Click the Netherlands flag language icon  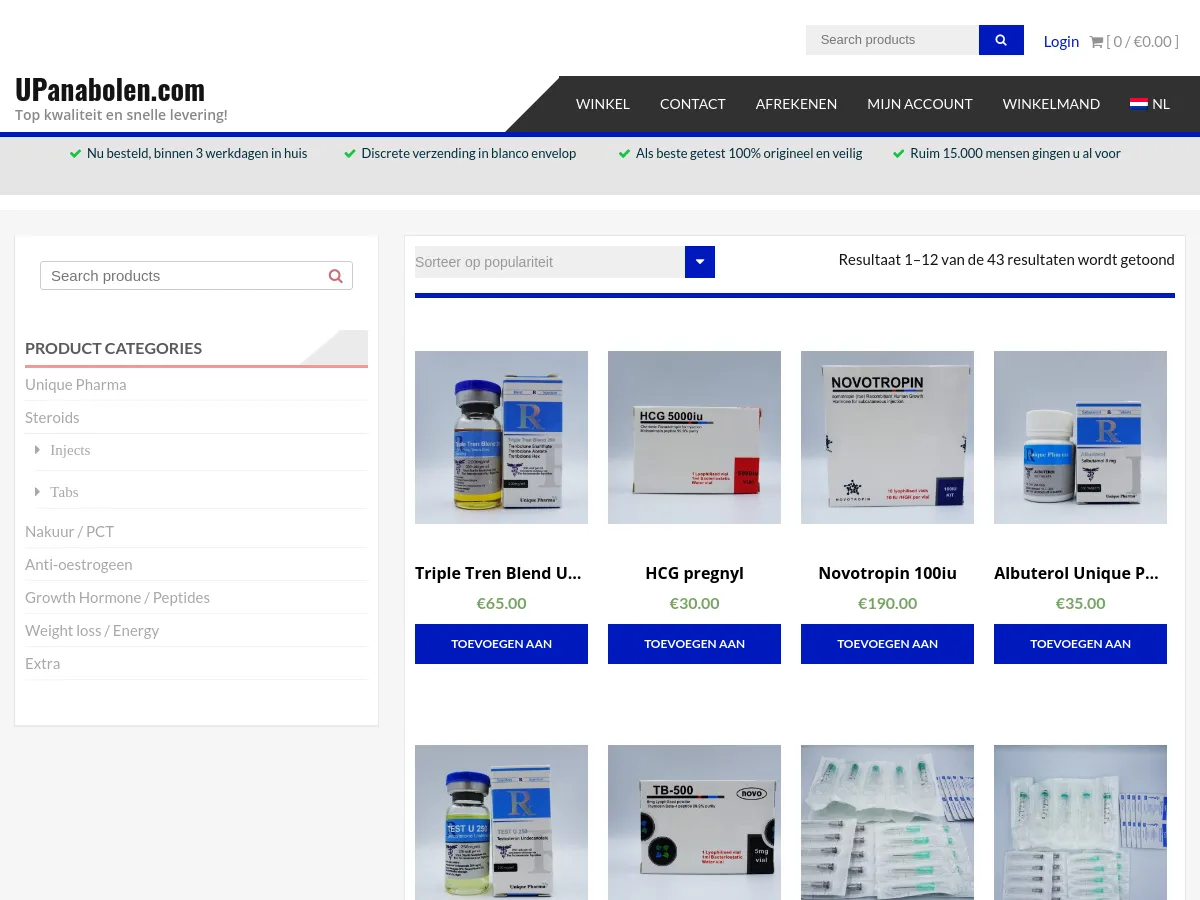(1139, 103)
